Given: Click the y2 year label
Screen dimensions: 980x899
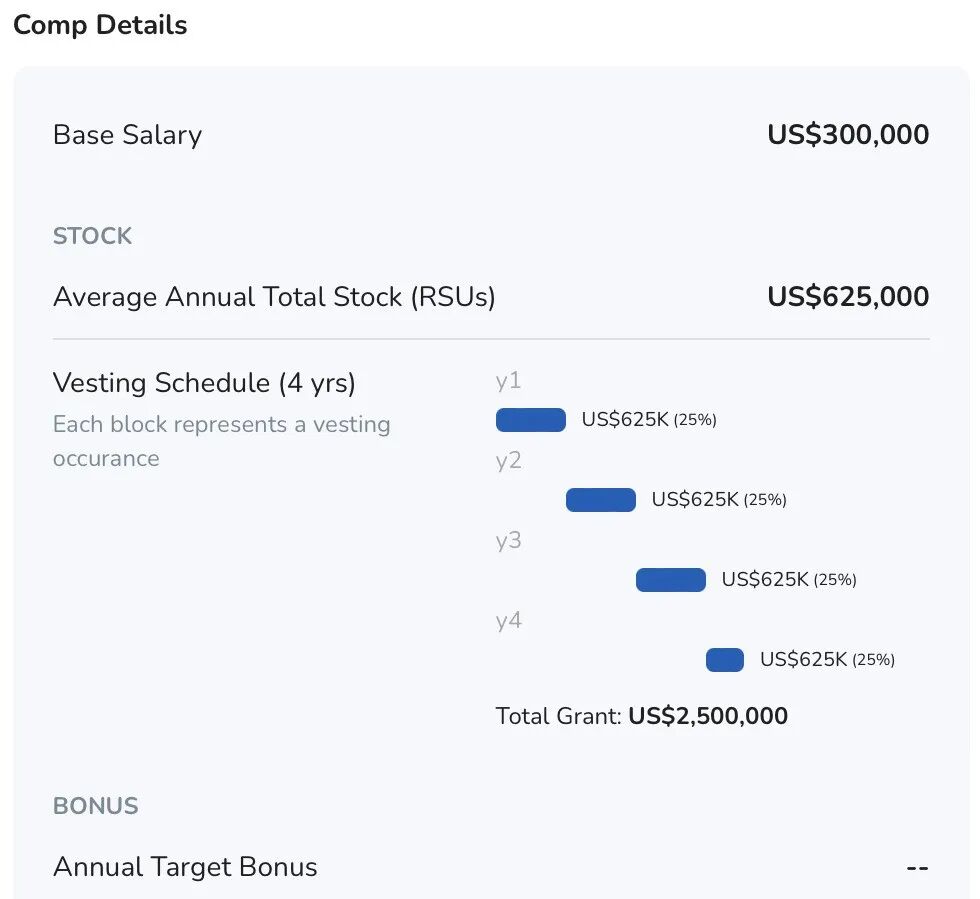Looking at the screenshot, I should (x=508, y=461).
